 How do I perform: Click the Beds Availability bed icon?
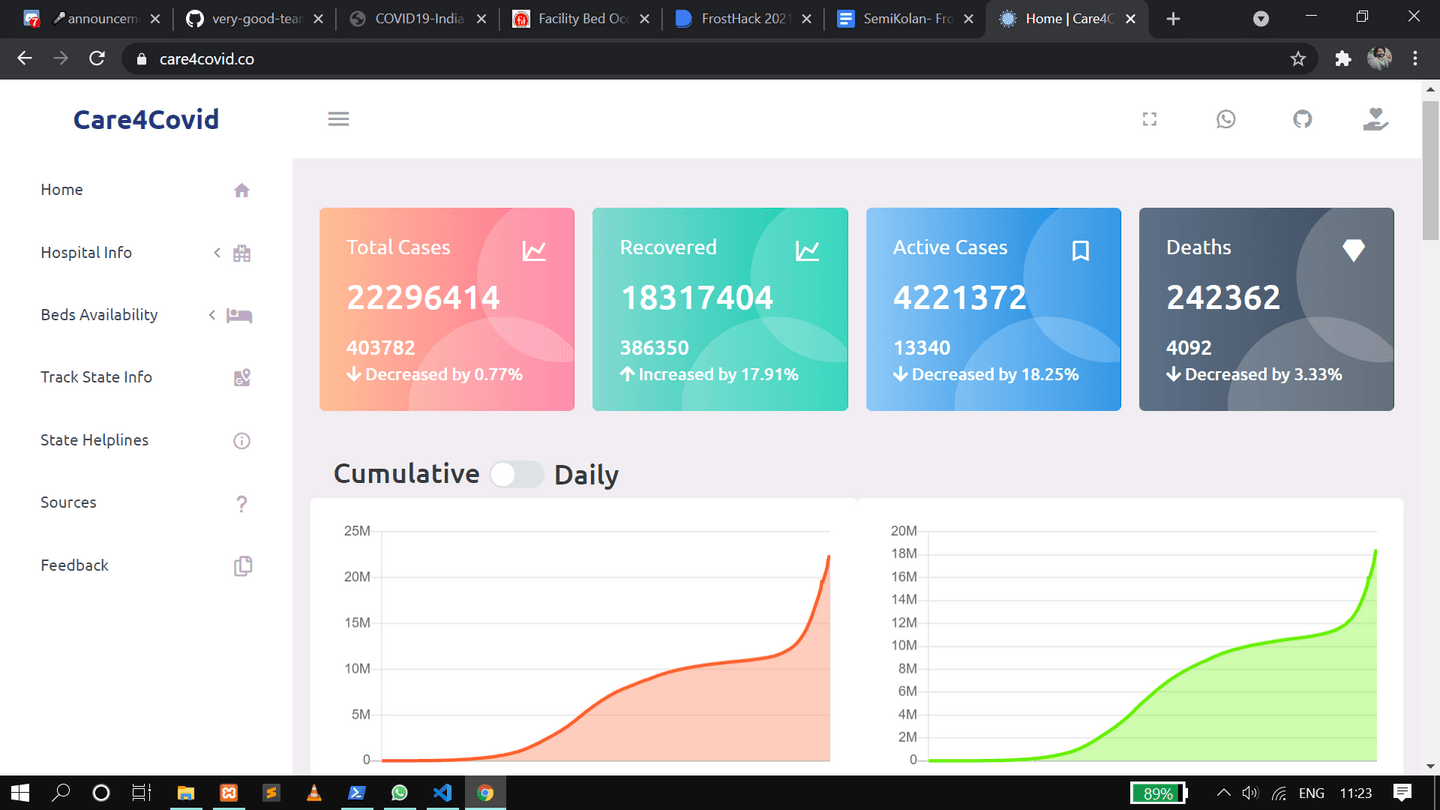click(240, 316)
